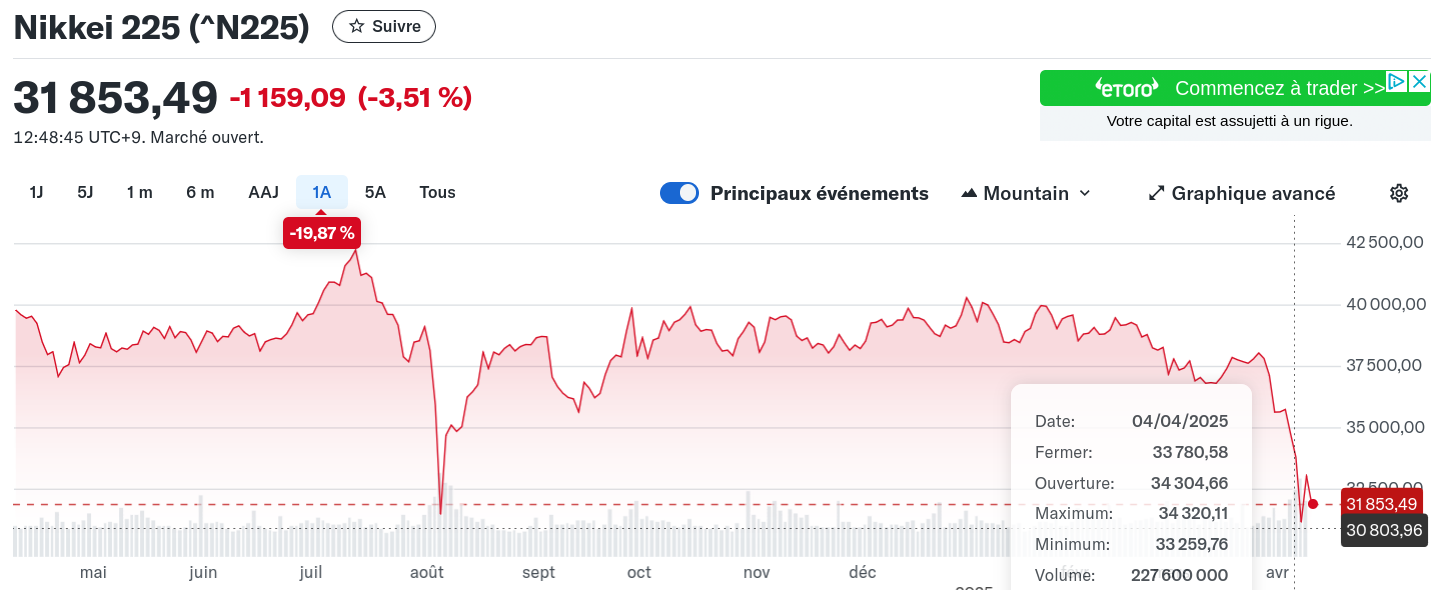Choose the AAJ year-to-date range

click(263, 192)
